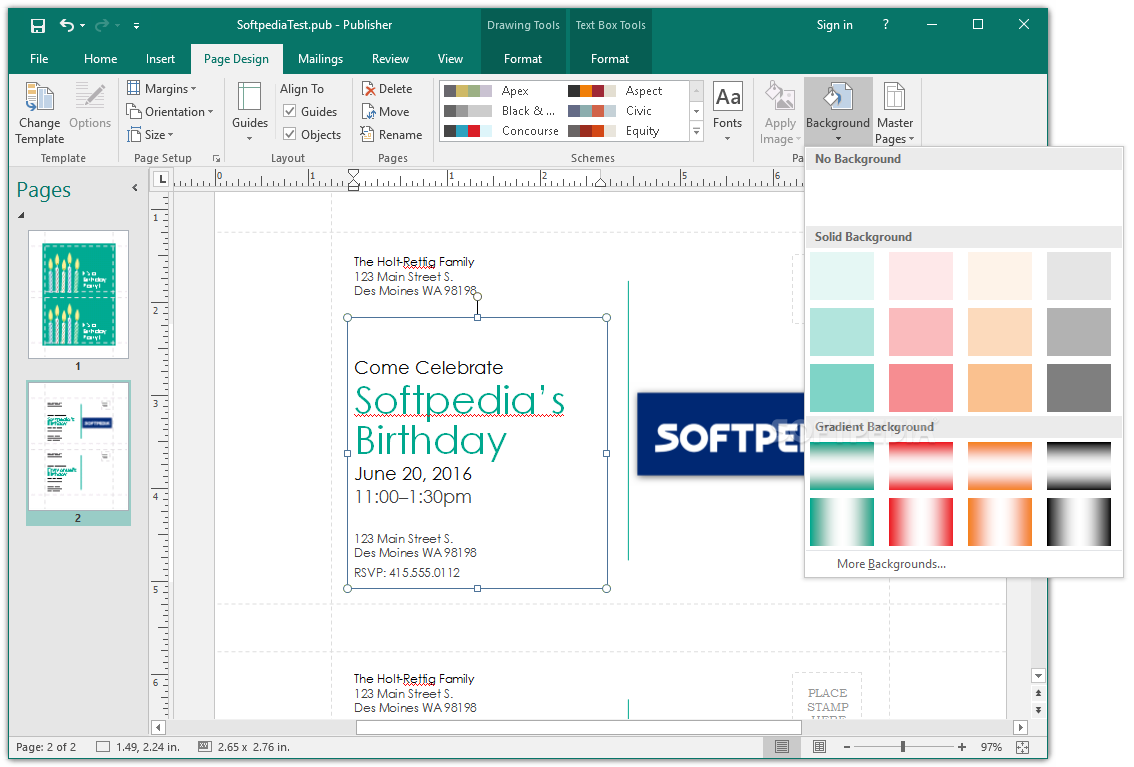Viewport: 1134px width, 767px height.
Task: Select page 2 thumbnail
Action: 78,446
